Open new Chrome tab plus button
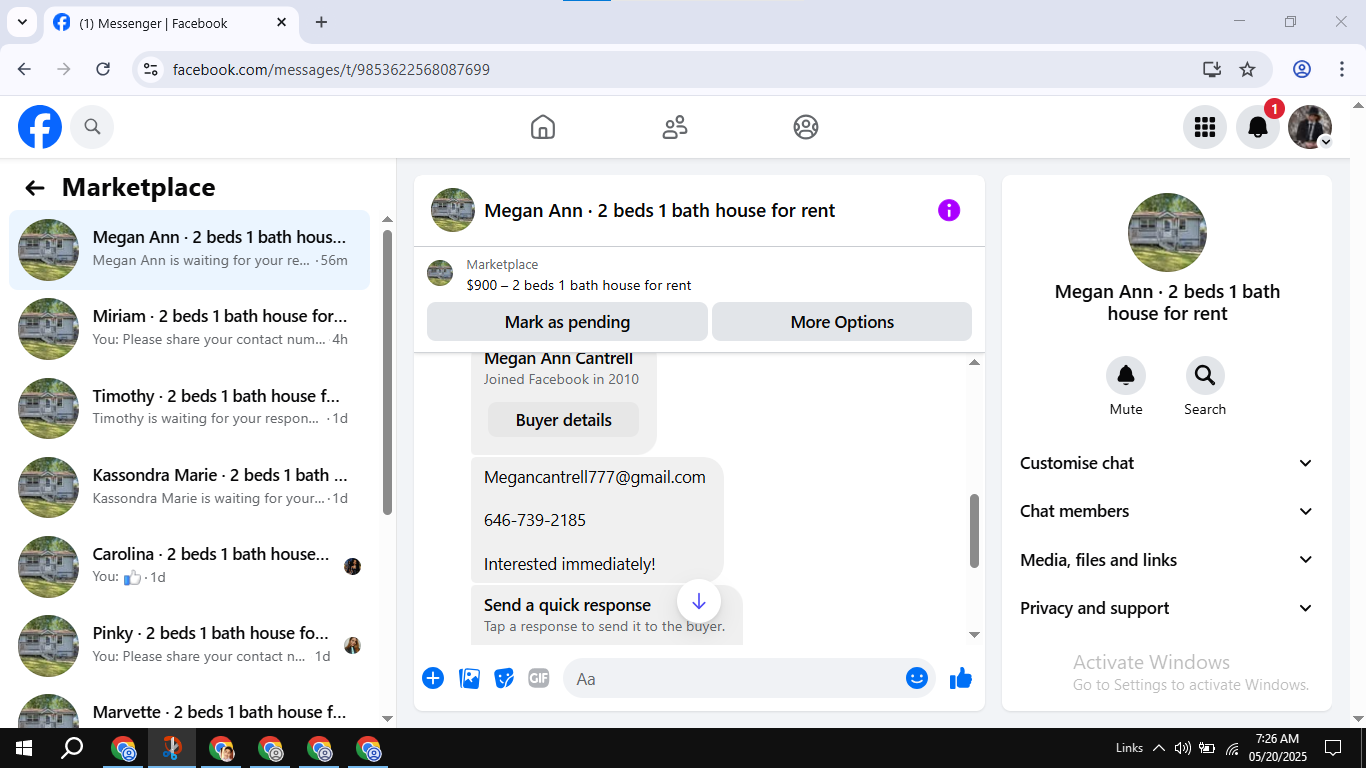 (321, 22)
